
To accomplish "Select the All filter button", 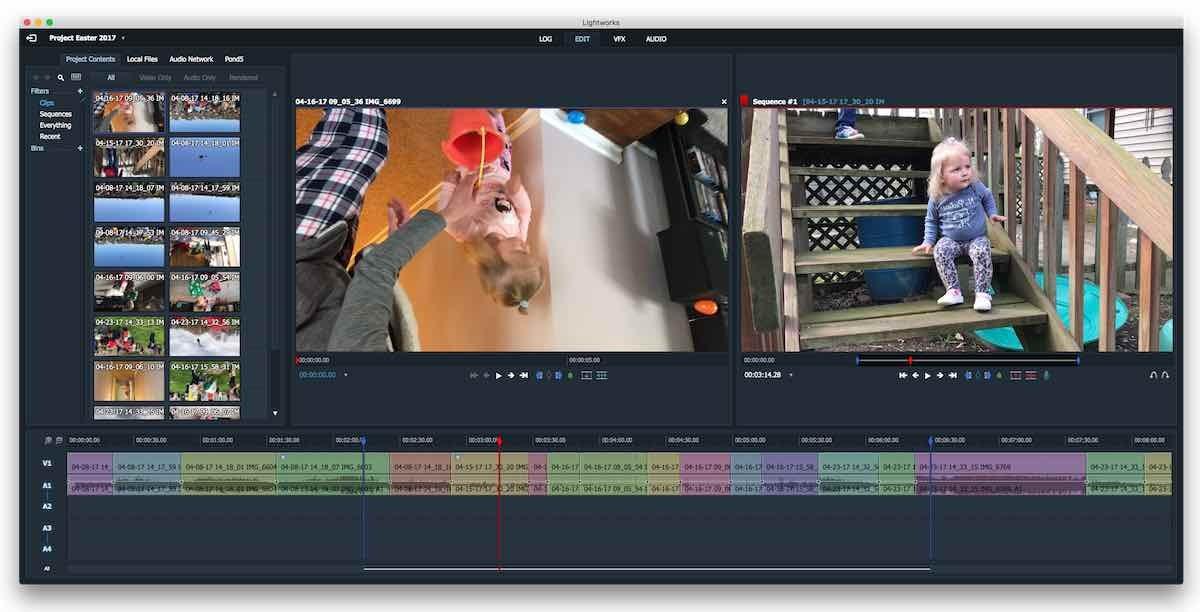I will coord(111,77).
